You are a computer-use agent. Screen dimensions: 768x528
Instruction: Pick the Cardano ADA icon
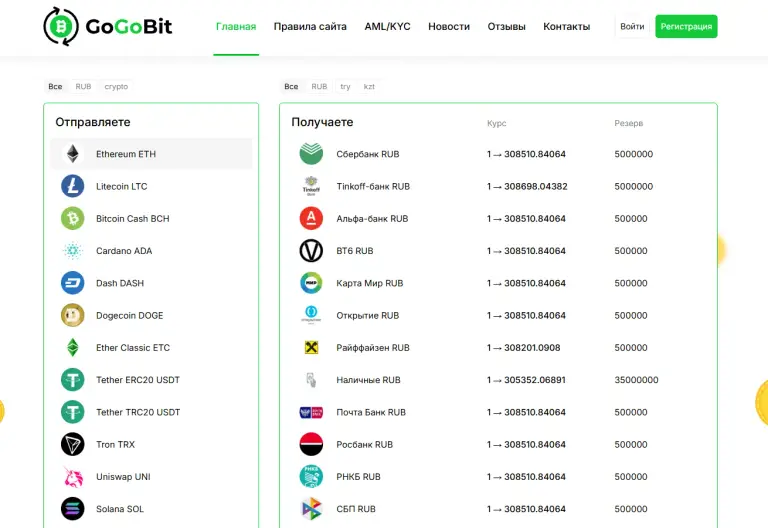point(72,251)
